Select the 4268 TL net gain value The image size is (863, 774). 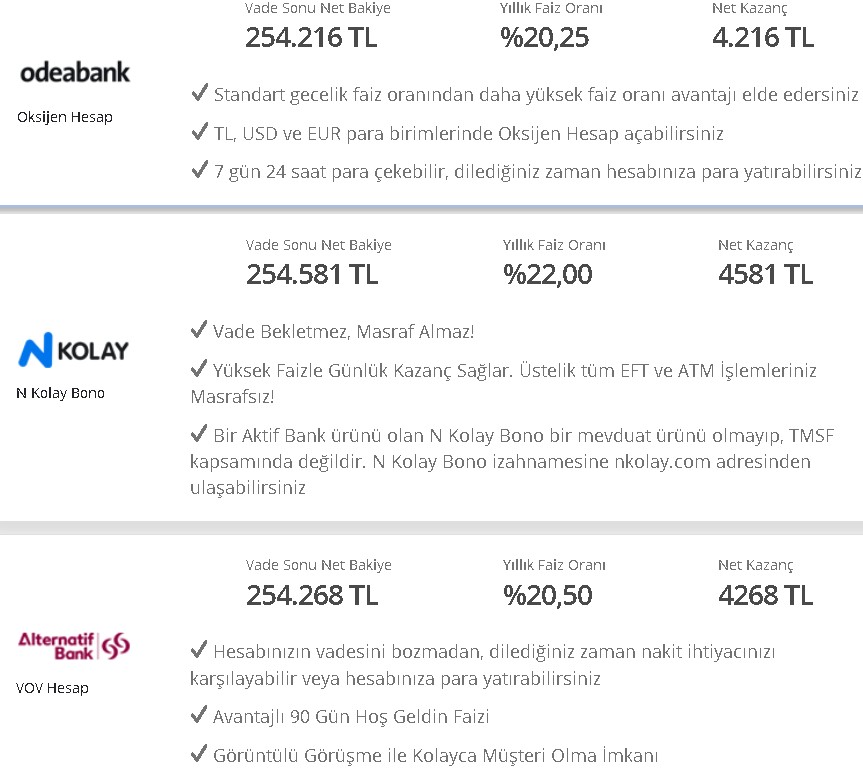tap(766, 595)
